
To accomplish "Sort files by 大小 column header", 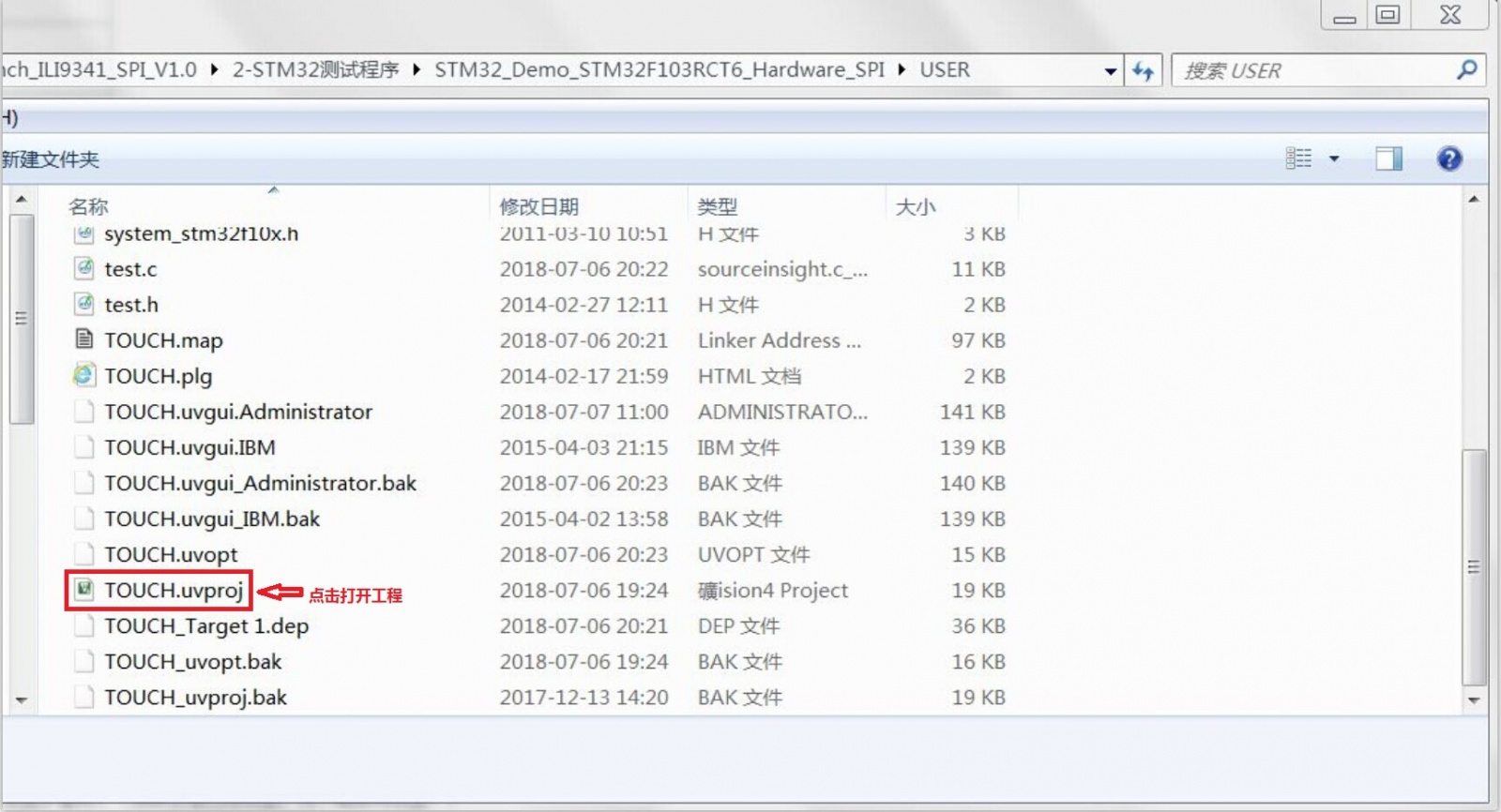I will [x=916, y=206].
